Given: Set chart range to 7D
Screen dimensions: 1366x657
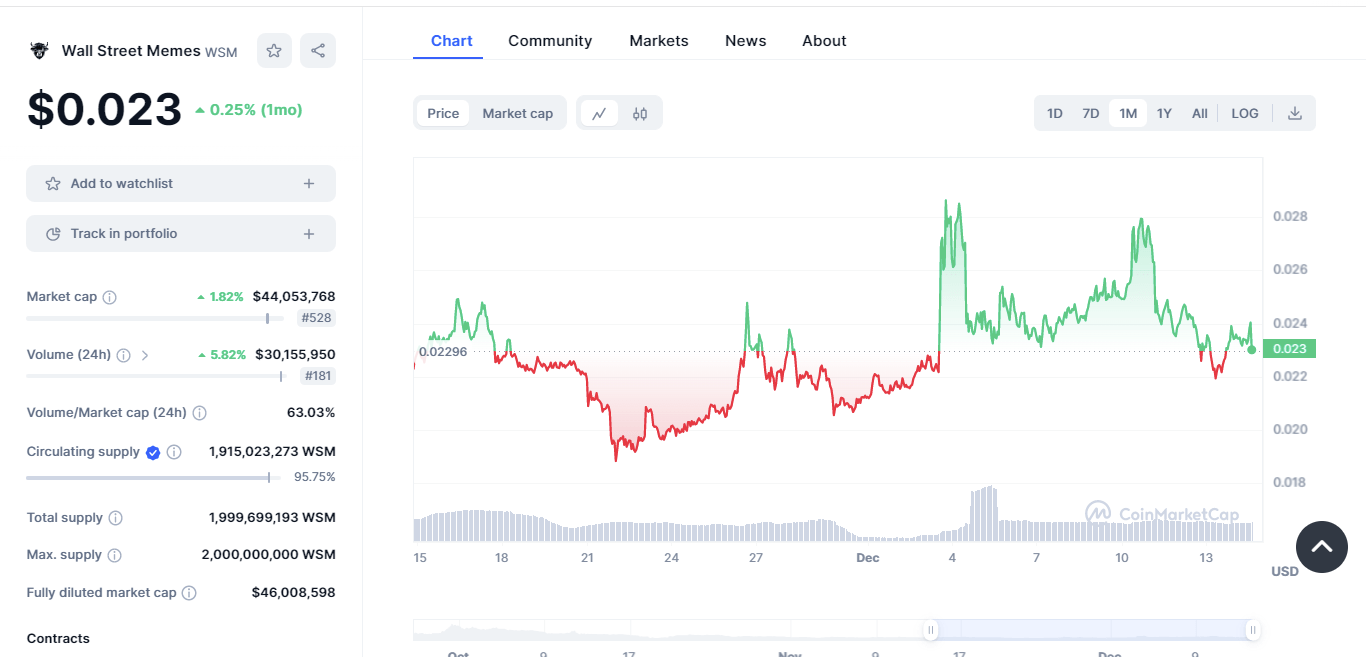Looking at the screenshot, I should tap(1091, 113).
